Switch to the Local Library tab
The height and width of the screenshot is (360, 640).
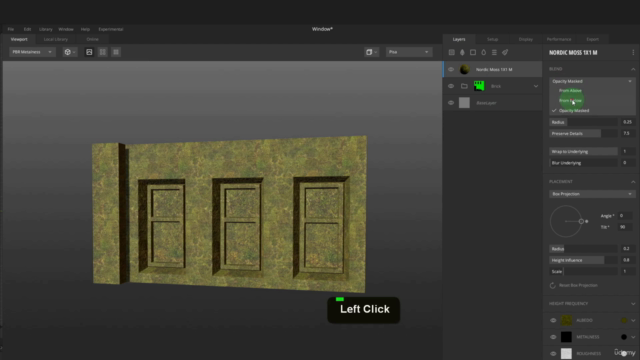[56, 39]
